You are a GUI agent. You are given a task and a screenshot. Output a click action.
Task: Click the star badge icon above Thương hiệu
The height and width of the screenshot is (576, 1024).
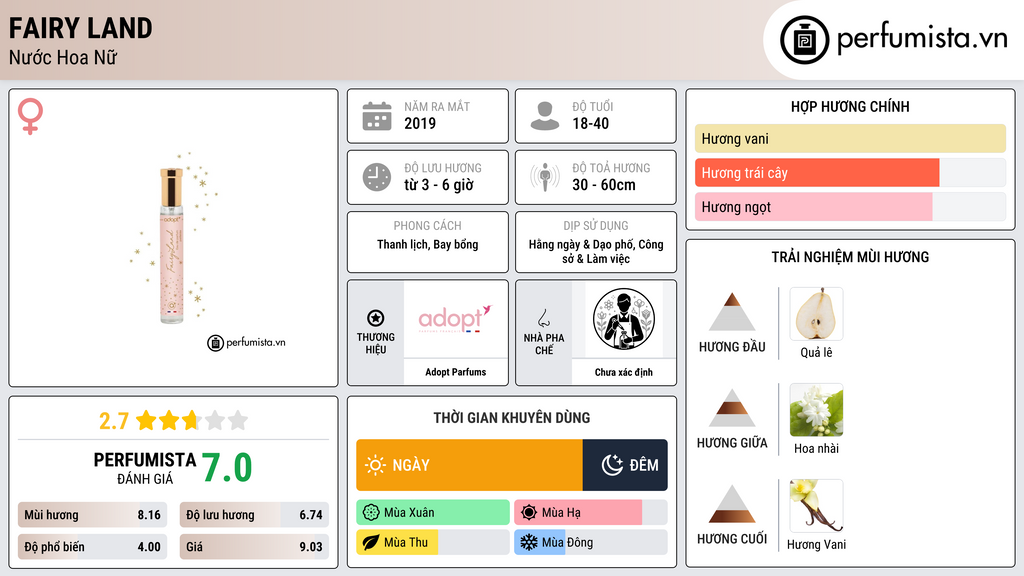pyautogui.click(x=376, y=318)
